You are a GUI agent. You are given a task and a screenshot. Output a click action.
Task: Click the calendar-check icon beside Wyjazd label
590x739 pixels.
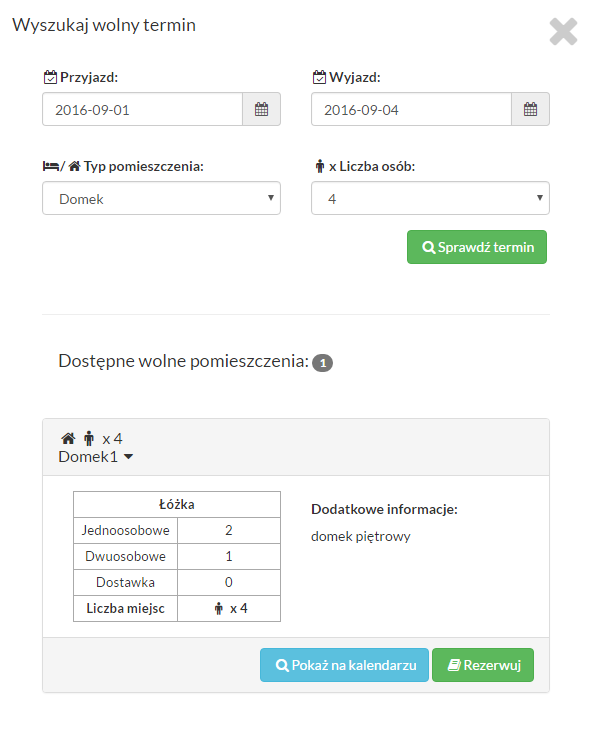319,77
